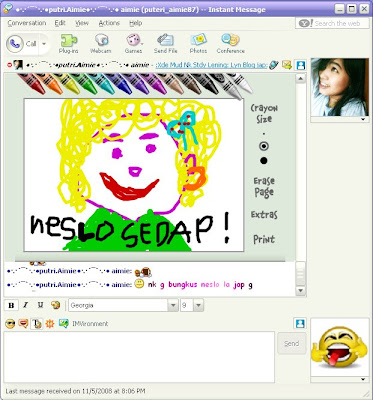The image size is (373, 400).
Task: Toggle Italic formatting
Action: (25, 305)
